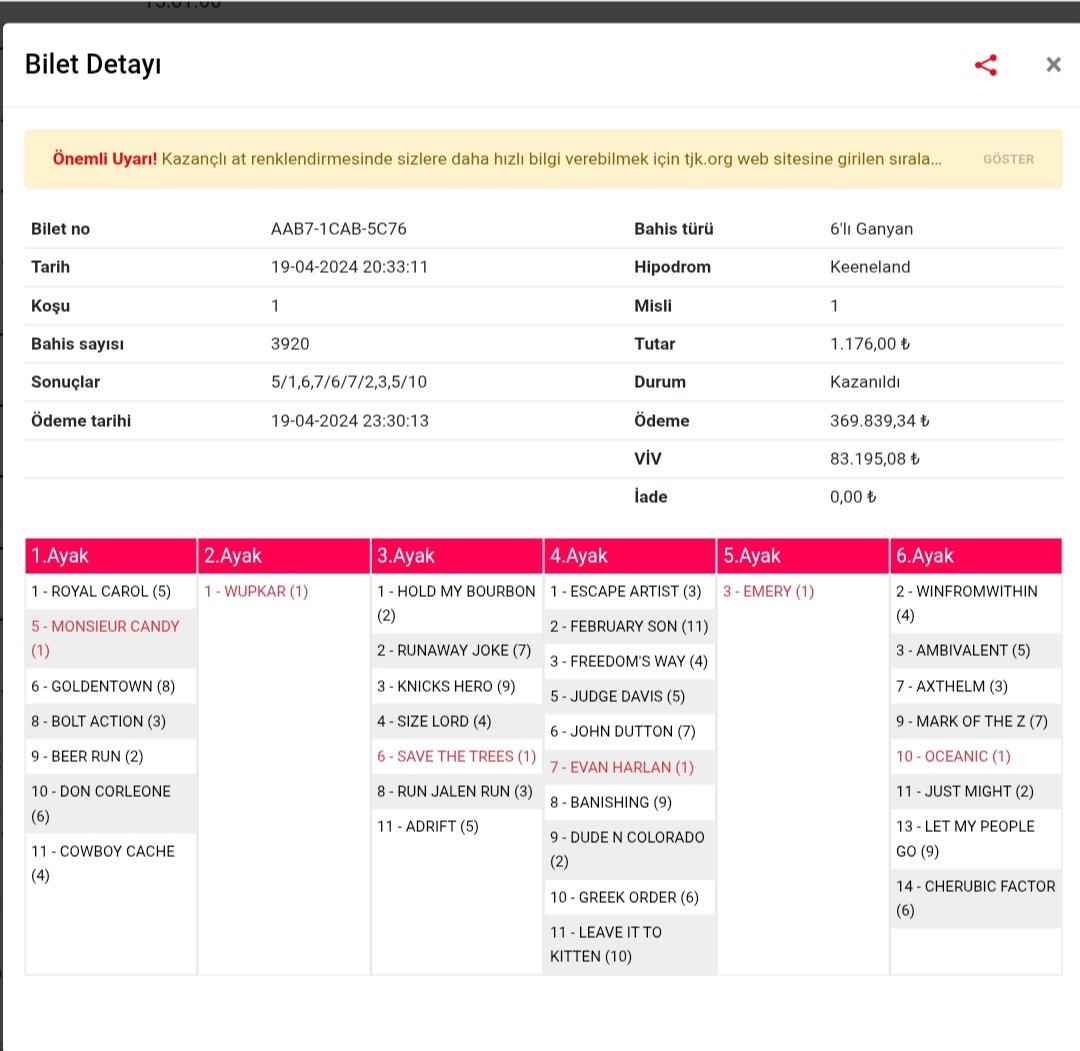Click GÖSTER to expand the warning
Viewport: 1080px width, 1051px height.
point(1008,159)
